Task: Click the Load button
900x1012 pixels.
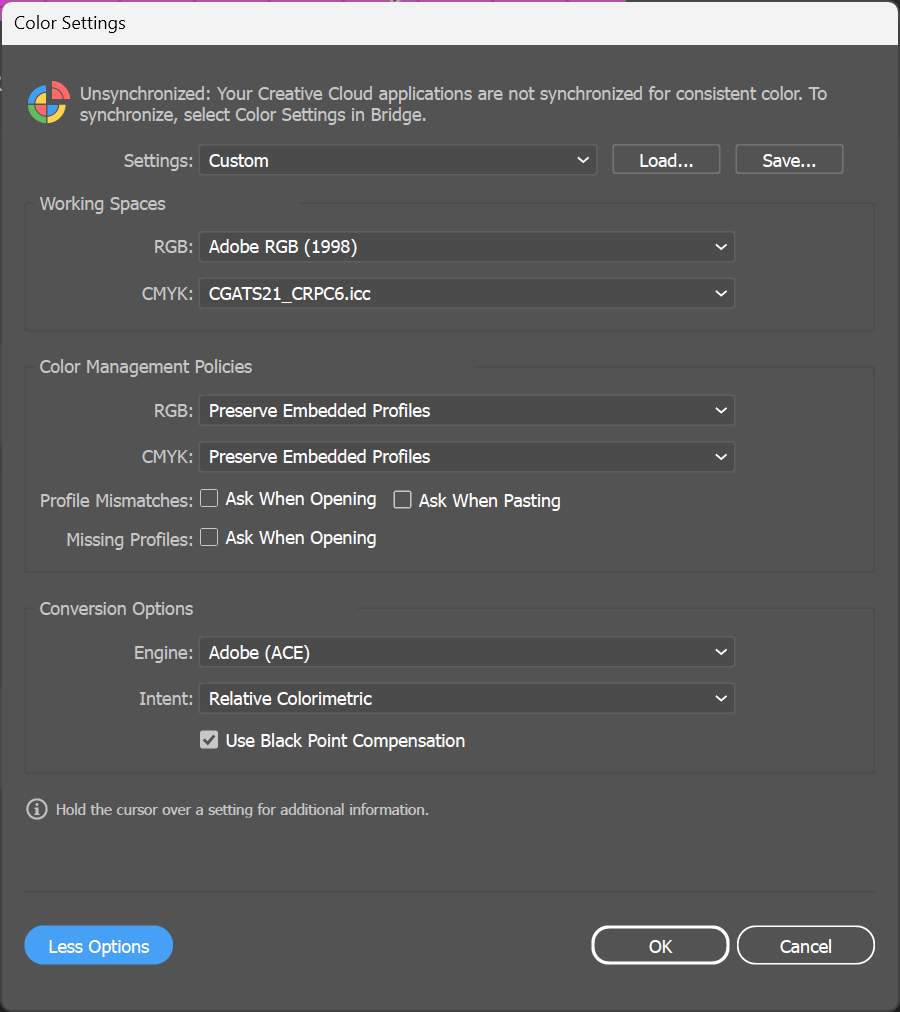Action: (665, 159)
